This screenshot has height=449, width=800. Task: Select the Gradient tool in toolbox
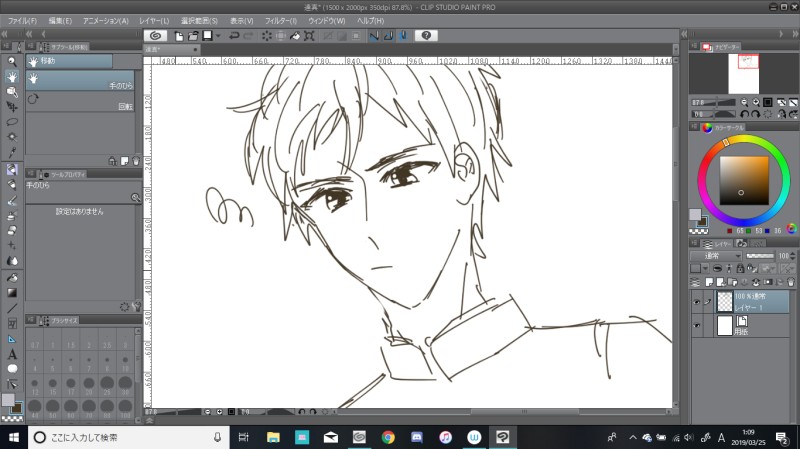click(x=12, y=293)
